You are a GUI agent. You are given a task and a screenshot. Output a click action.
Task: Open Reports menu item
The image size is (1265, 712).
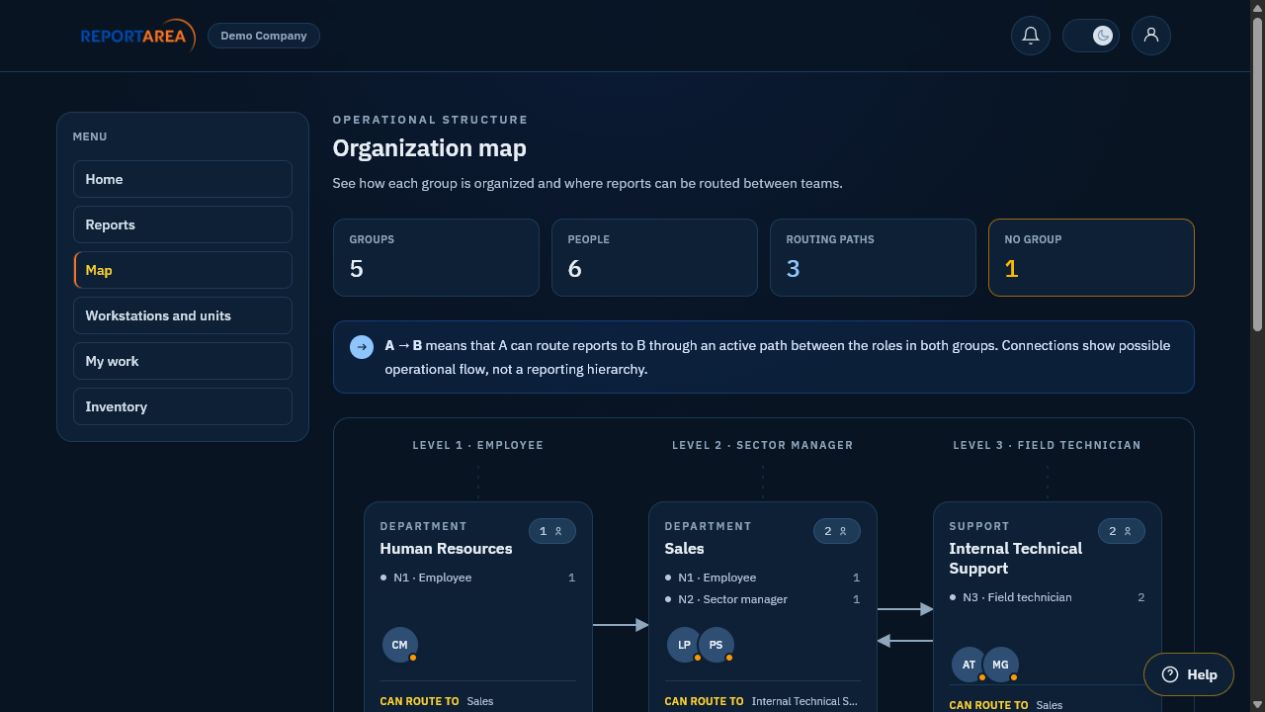[183, 225]
